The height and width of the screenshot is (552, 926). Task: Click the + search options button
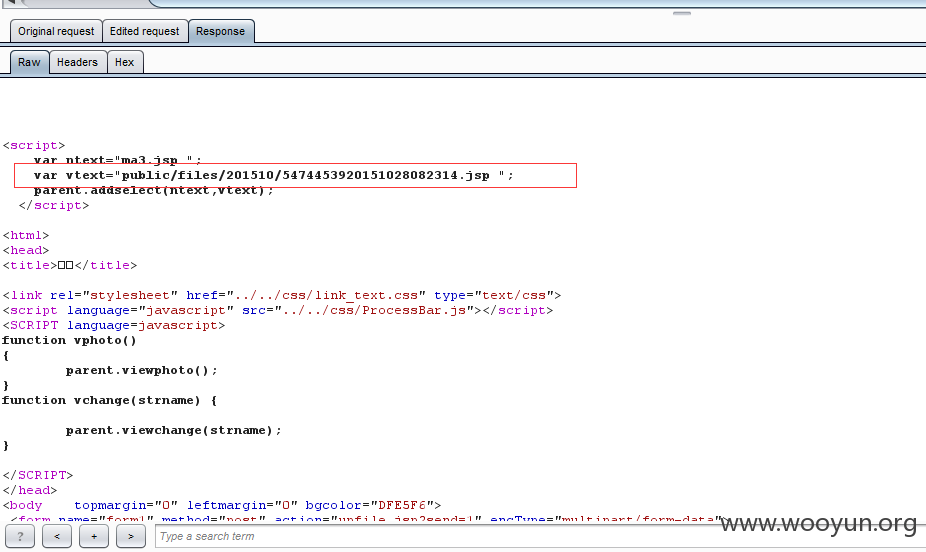coord(94,536)
